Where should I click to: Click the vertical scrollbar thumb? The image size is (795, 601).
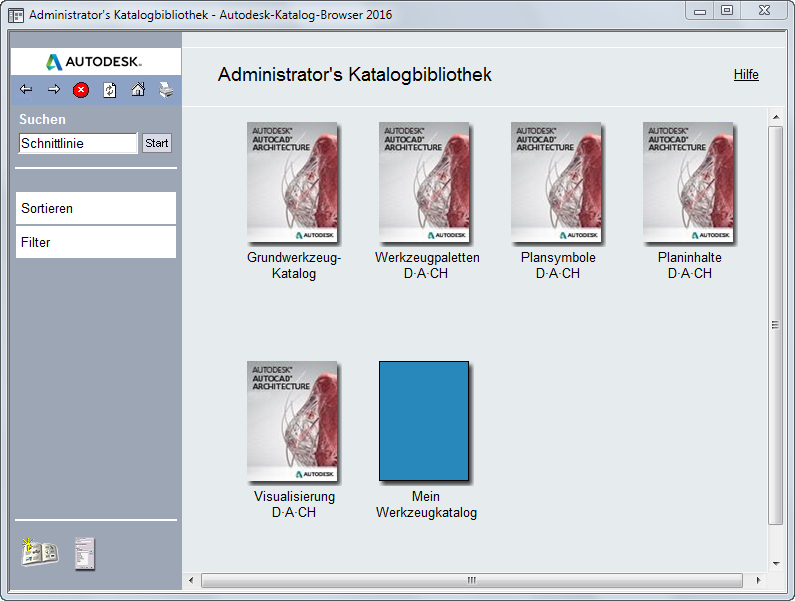pos(775,325)
